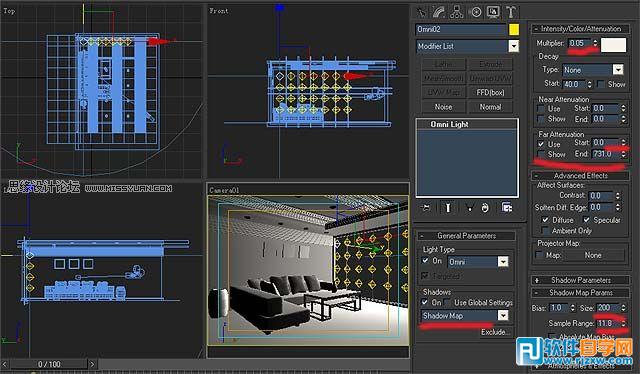Collapse Intensity/Color/Attenuation rollout

pos(580,29)
